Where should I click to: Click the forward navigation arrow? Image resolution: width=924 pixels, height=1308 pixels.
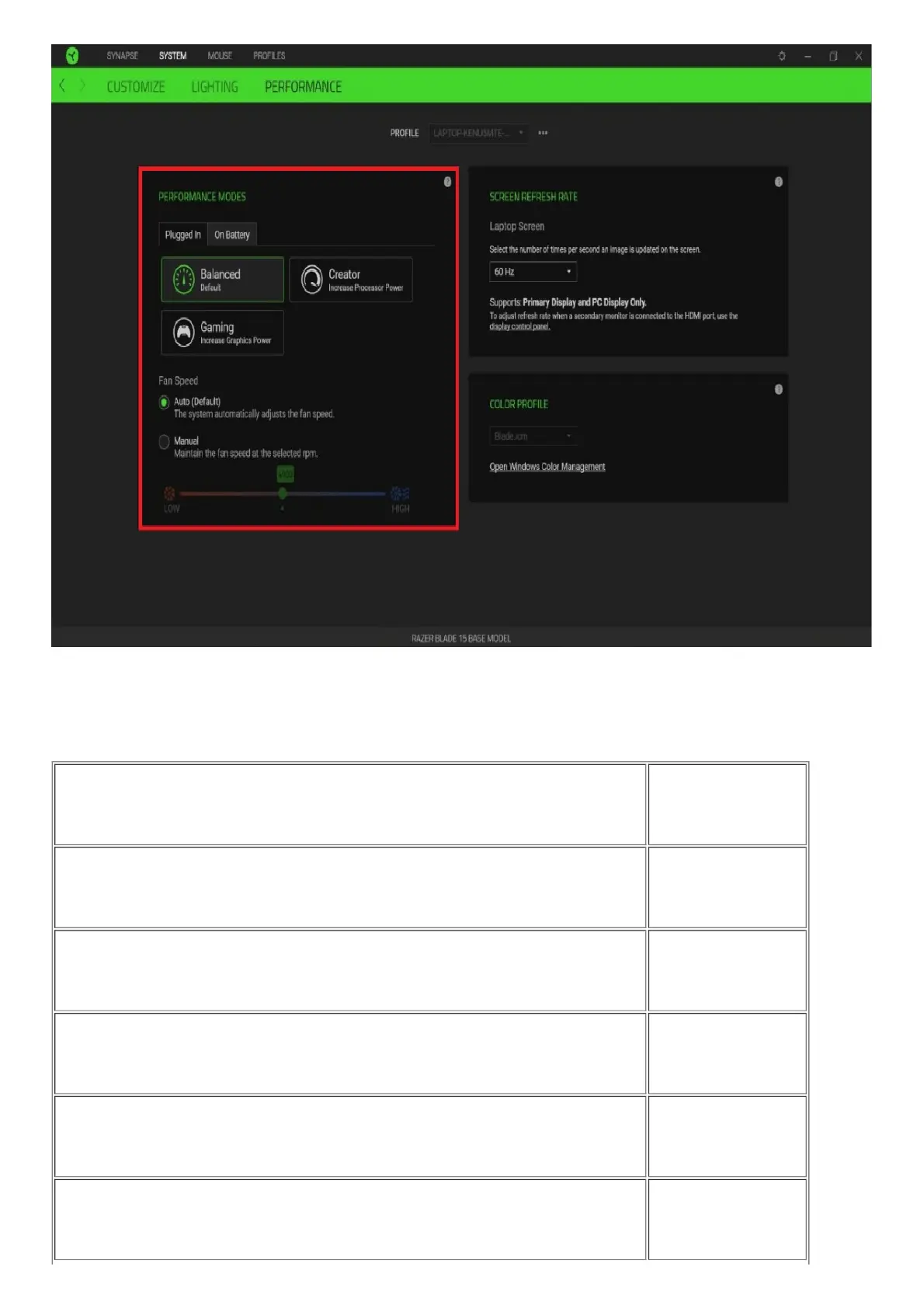pos(82,85)
